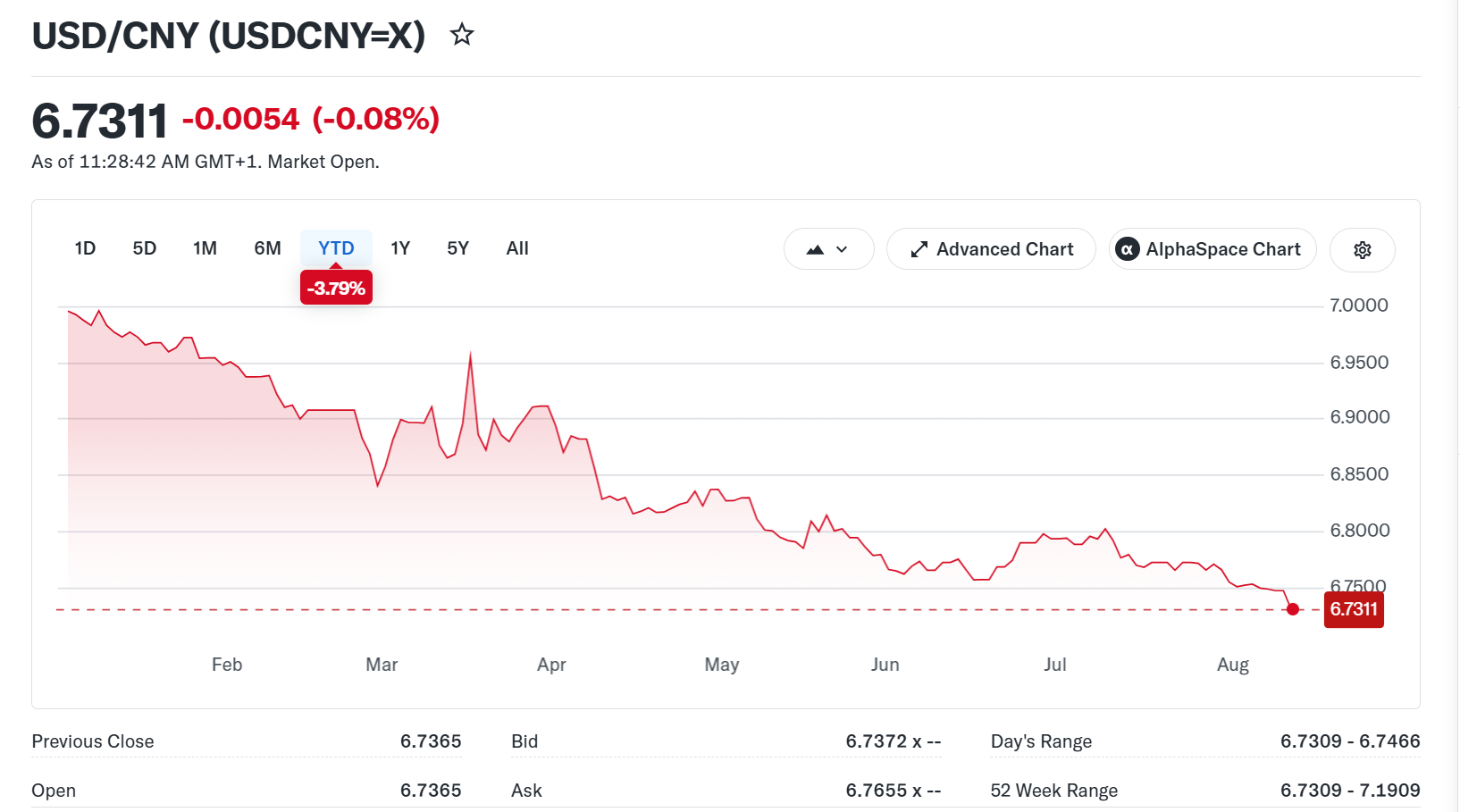
Task: Show the 5Y time range
Action: pos(457,248)
